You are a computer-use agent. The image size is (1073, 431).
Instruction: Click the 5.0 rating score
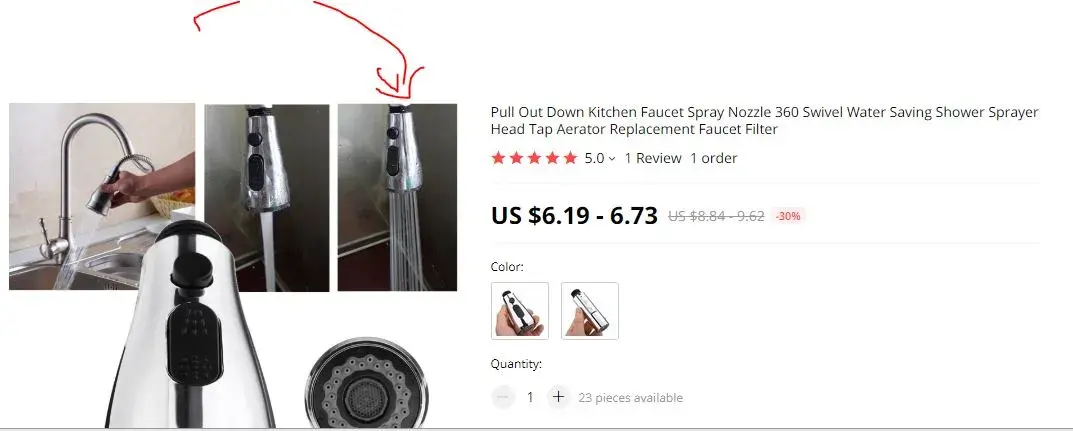[x=594, y=158]
